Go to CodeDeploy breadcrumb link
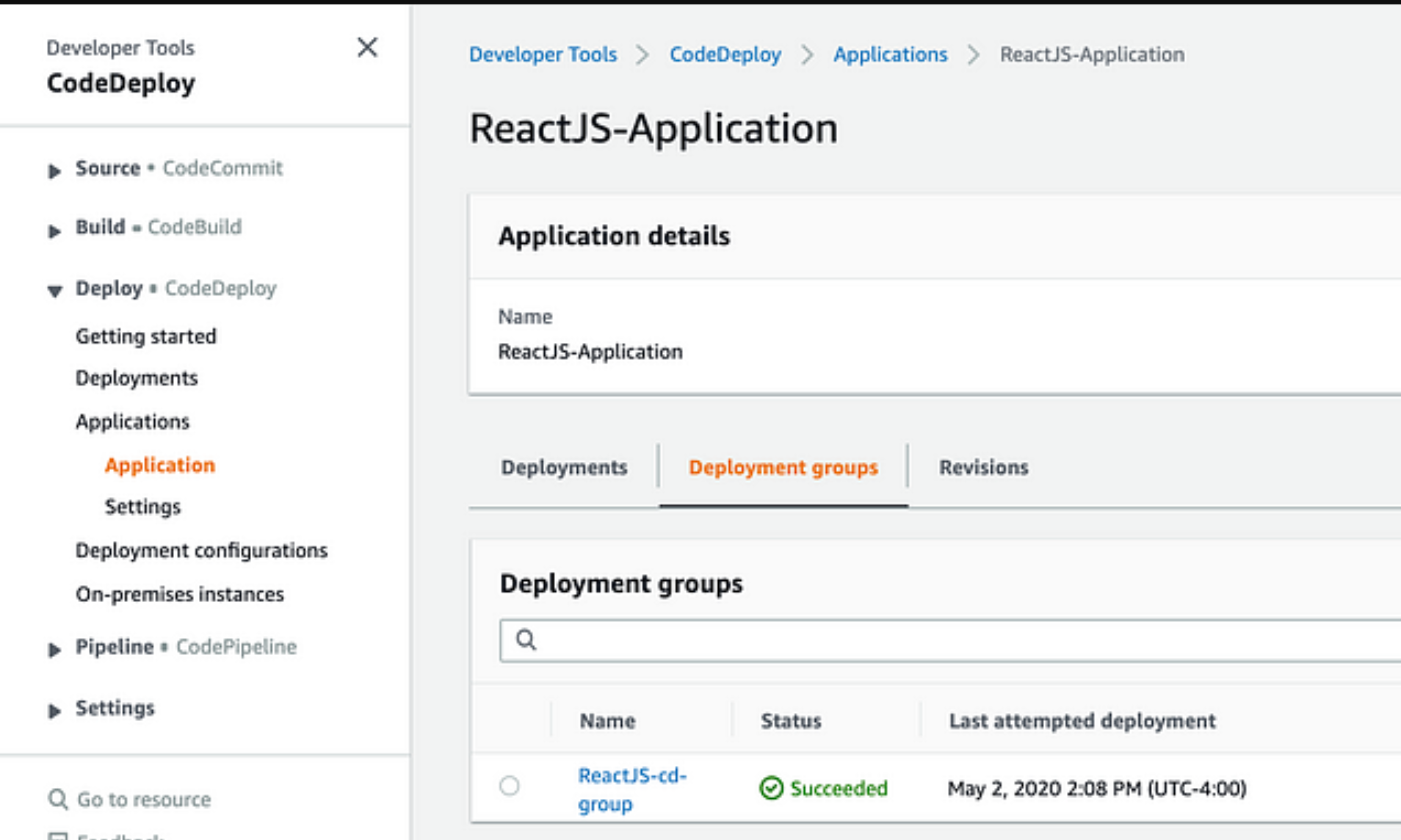1401x840 pixels. tap(725, 54)
